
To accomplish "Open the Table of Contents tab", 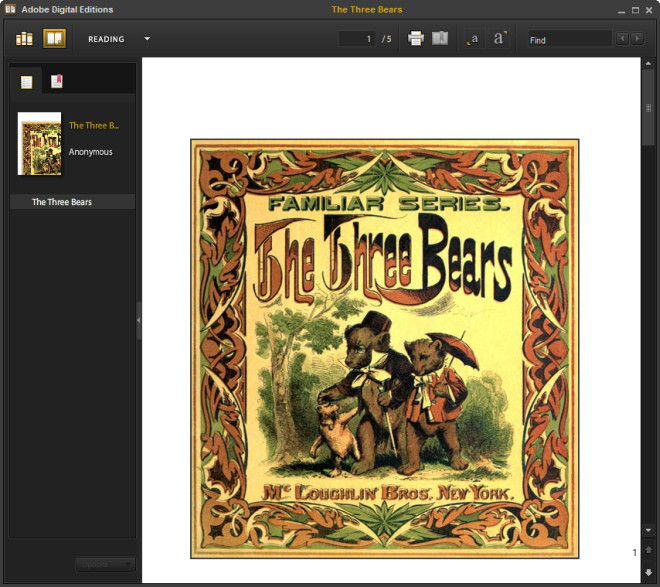I will coord(27,82).
